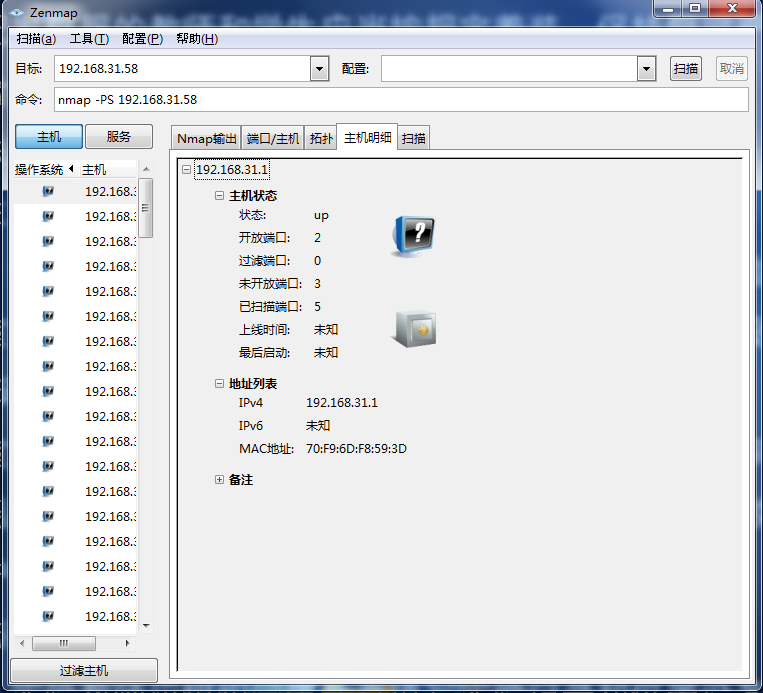Select the 主机明细 tab

click(367, 137)
